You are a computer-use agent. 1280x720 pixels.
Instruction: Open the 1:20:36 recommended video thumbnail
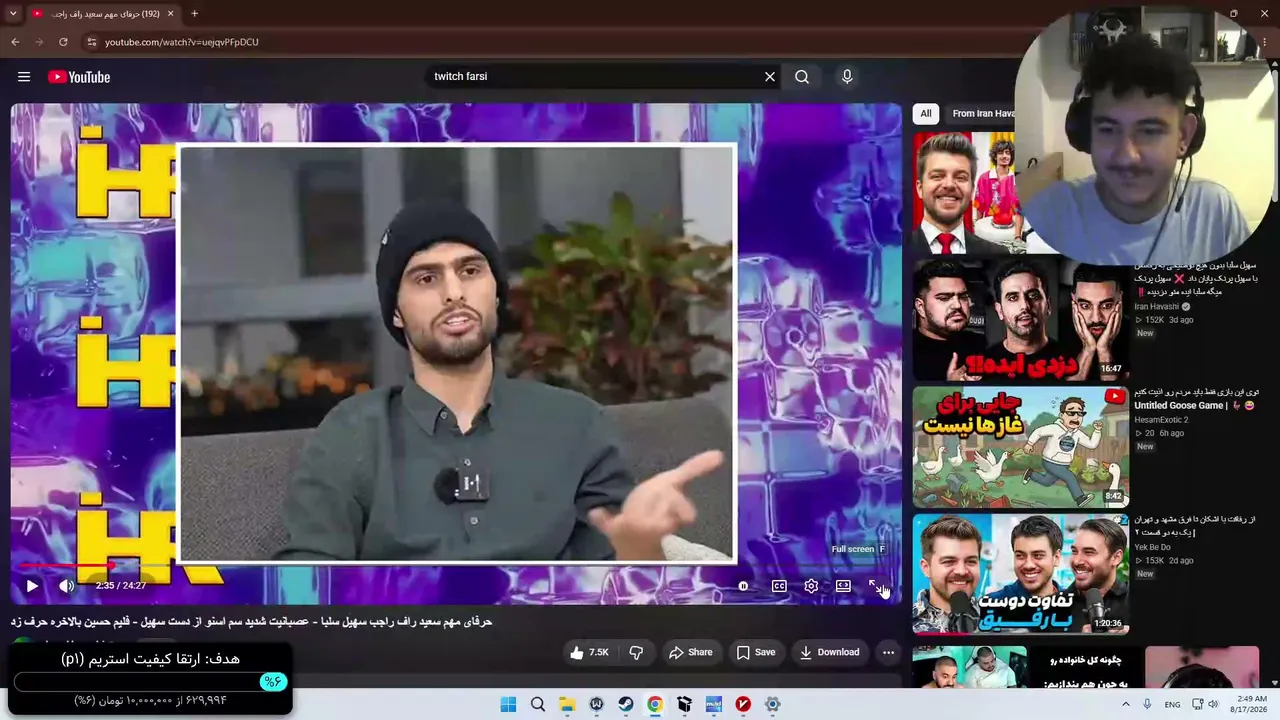pyautogui.click(x=1021, y=574)
